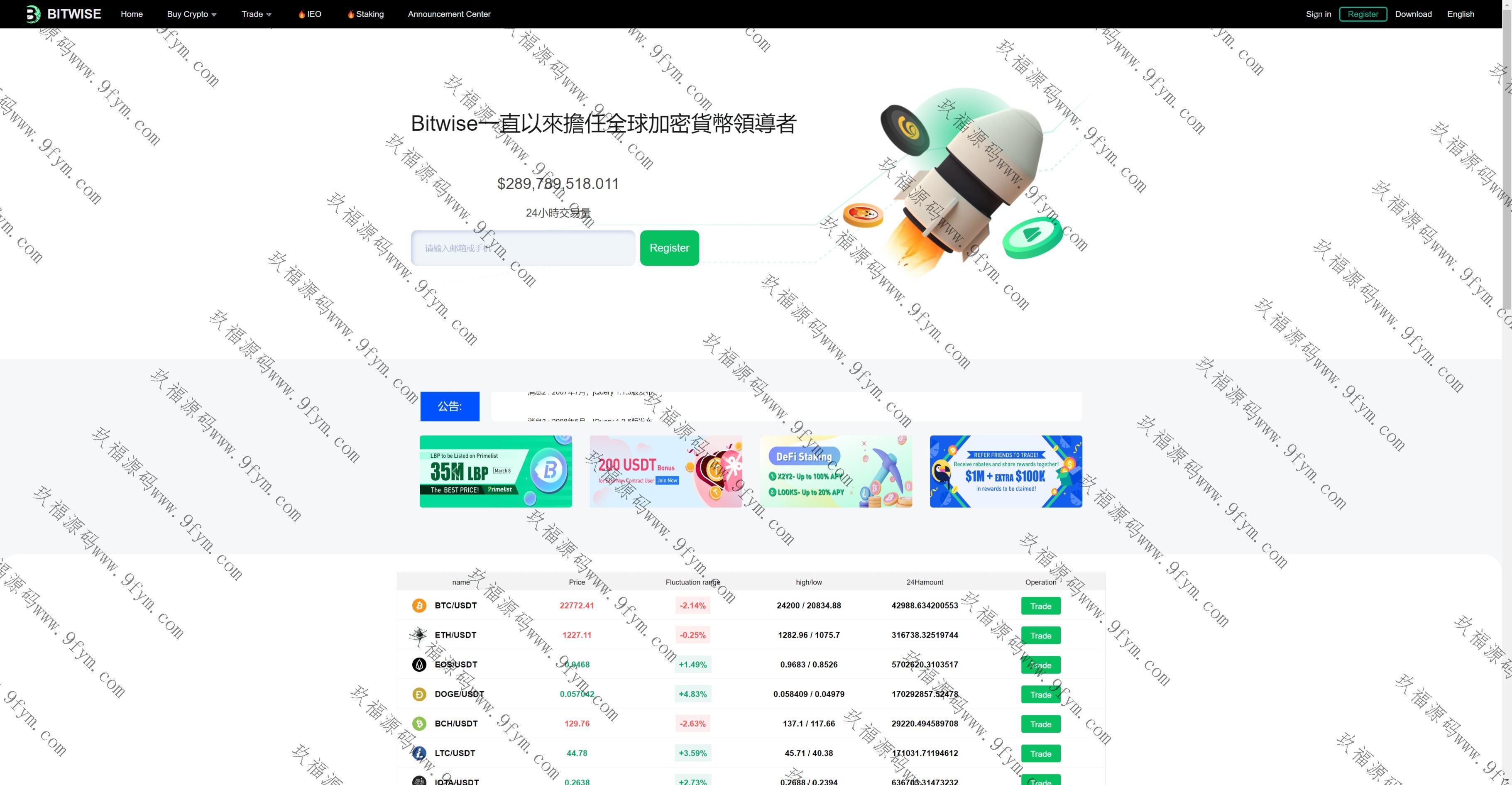Click the Bitcoin coin icon in BTC/USDT row
Viewport: 1512px width, 785px height.
(419, 606)
